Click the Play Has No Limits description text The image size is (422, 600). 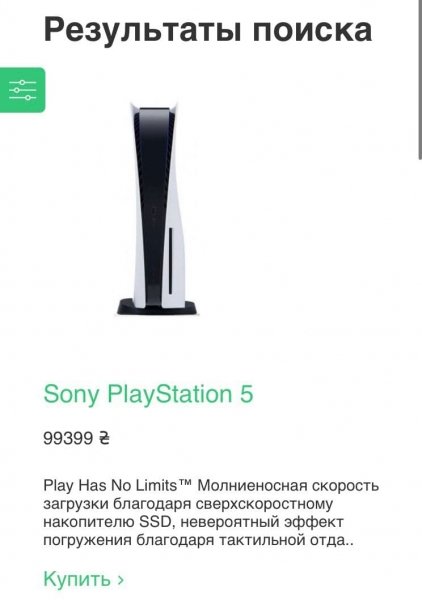[x=211, y=513]
